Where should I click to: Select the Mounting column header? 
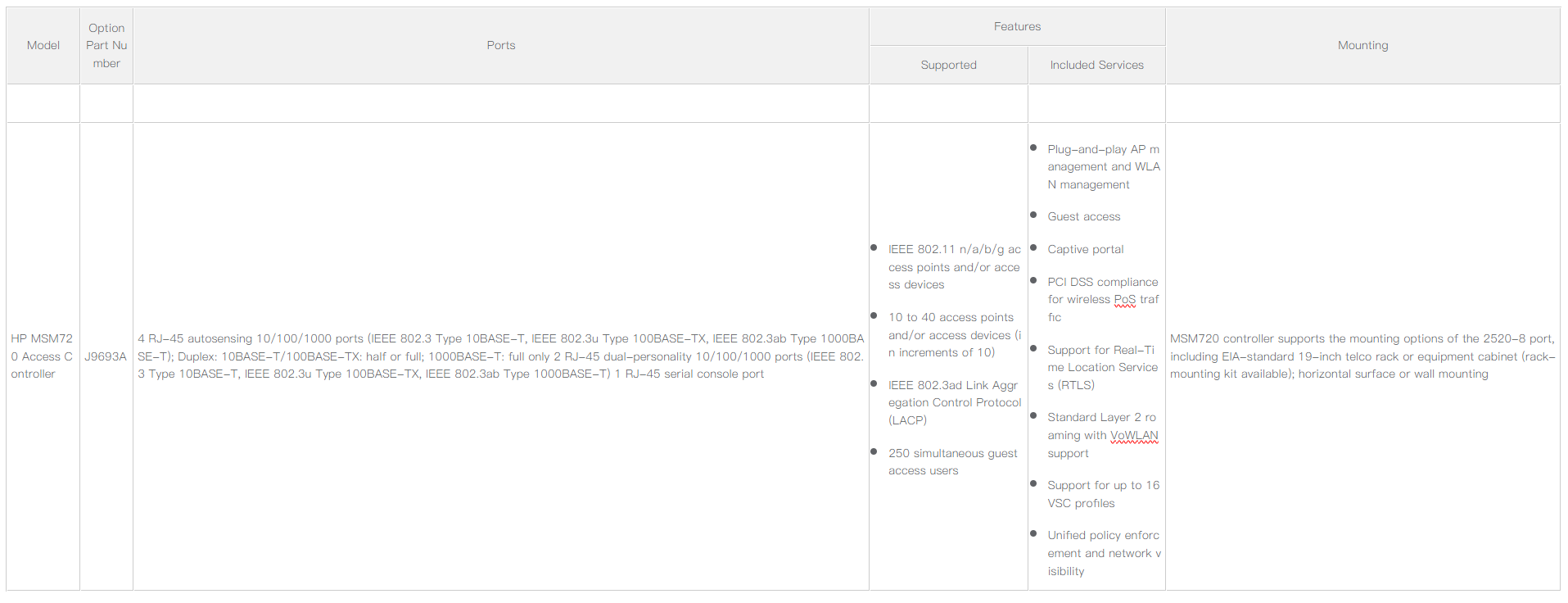pos(1362,45)
